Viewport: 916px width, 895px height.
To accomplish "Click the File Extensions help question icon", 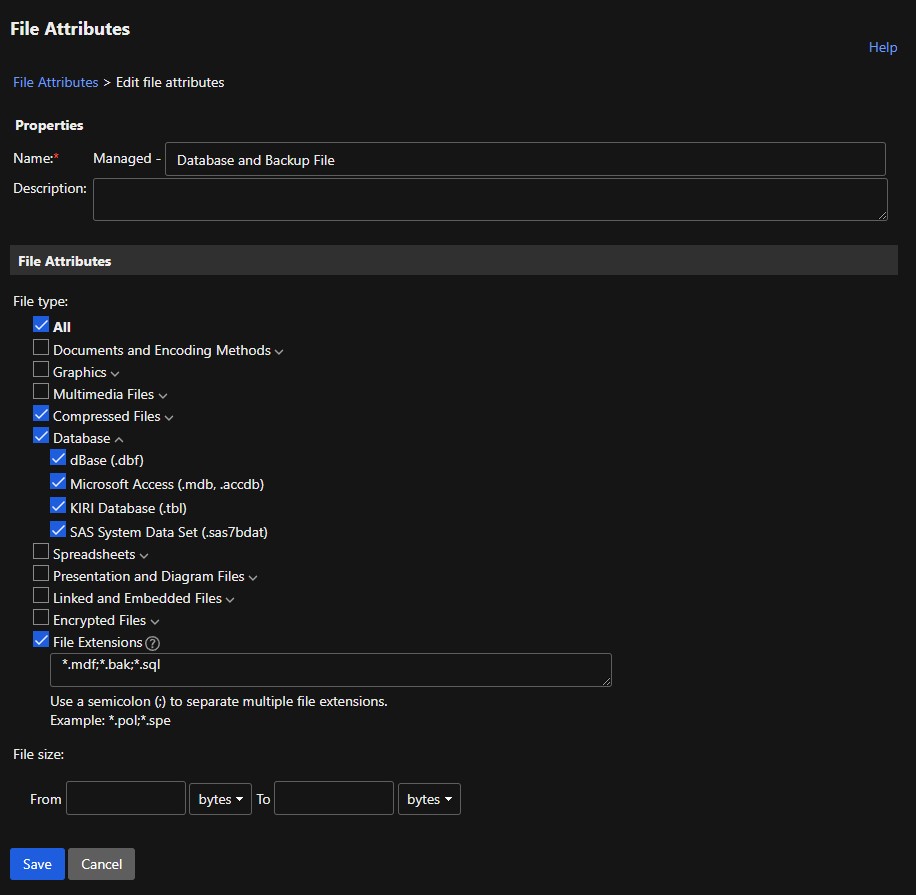I will click(x=152, y=643).
